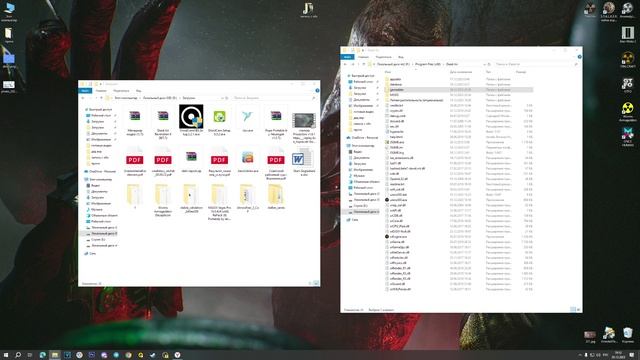Open recent locations dropdown in Загрузки window
Image resolution: width=640 pixels, height=360 pixels.
click(x=96, y=98)
